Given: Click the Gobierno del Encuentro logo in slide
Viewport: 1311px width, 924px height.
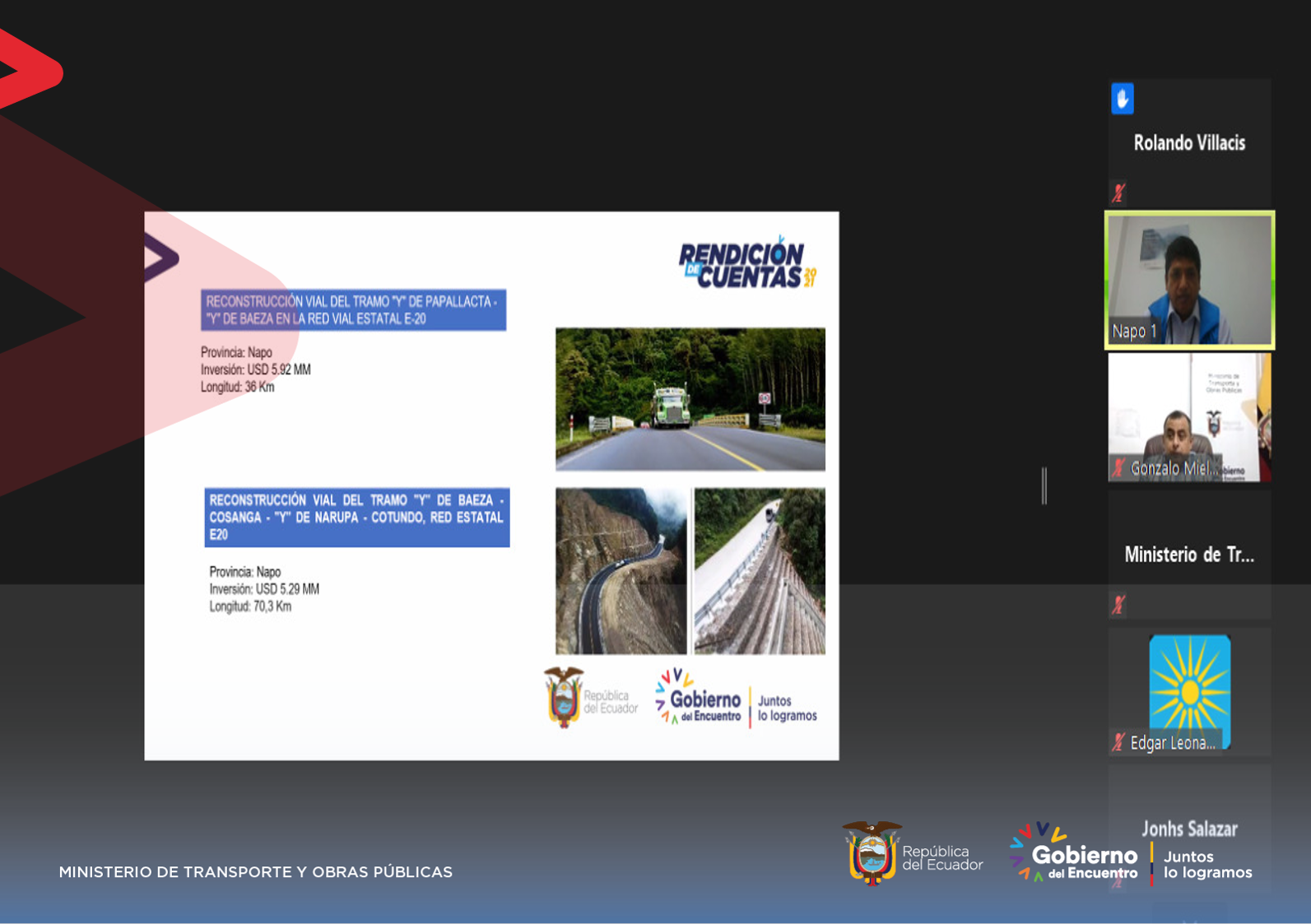Looking at the screenshot, I should pyautogui.click(x=699, y=698).
